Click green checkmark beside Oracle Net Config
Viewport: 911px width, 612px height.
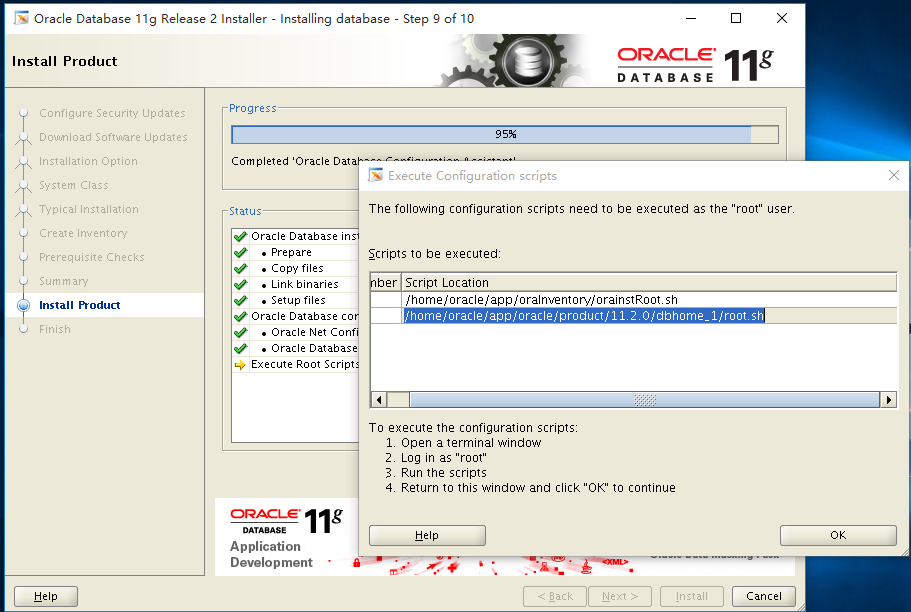241,332
